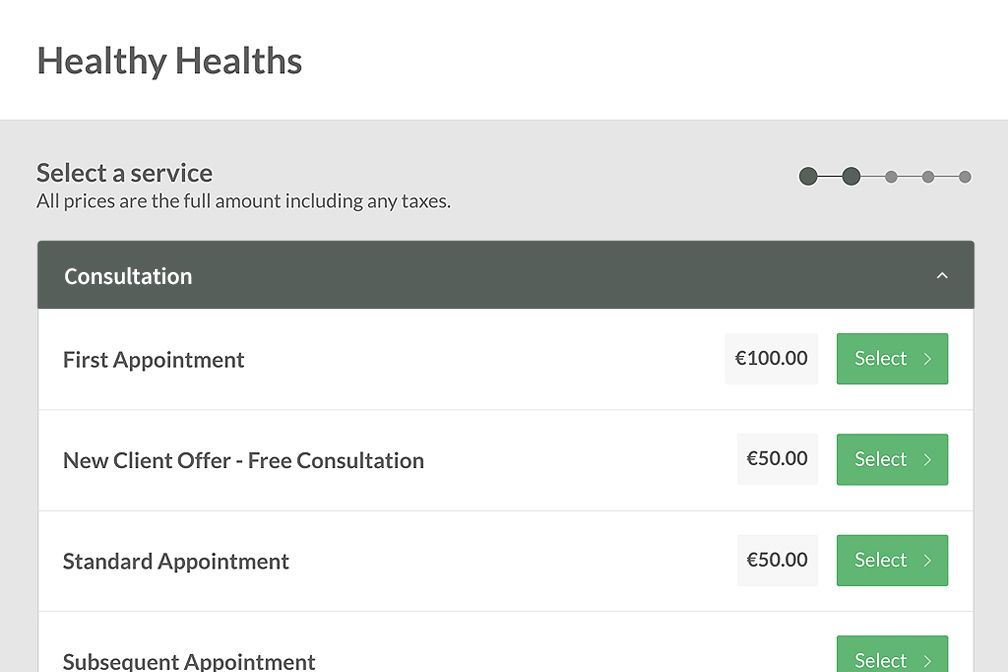Click the third progress step dot

tap(891, 177)
